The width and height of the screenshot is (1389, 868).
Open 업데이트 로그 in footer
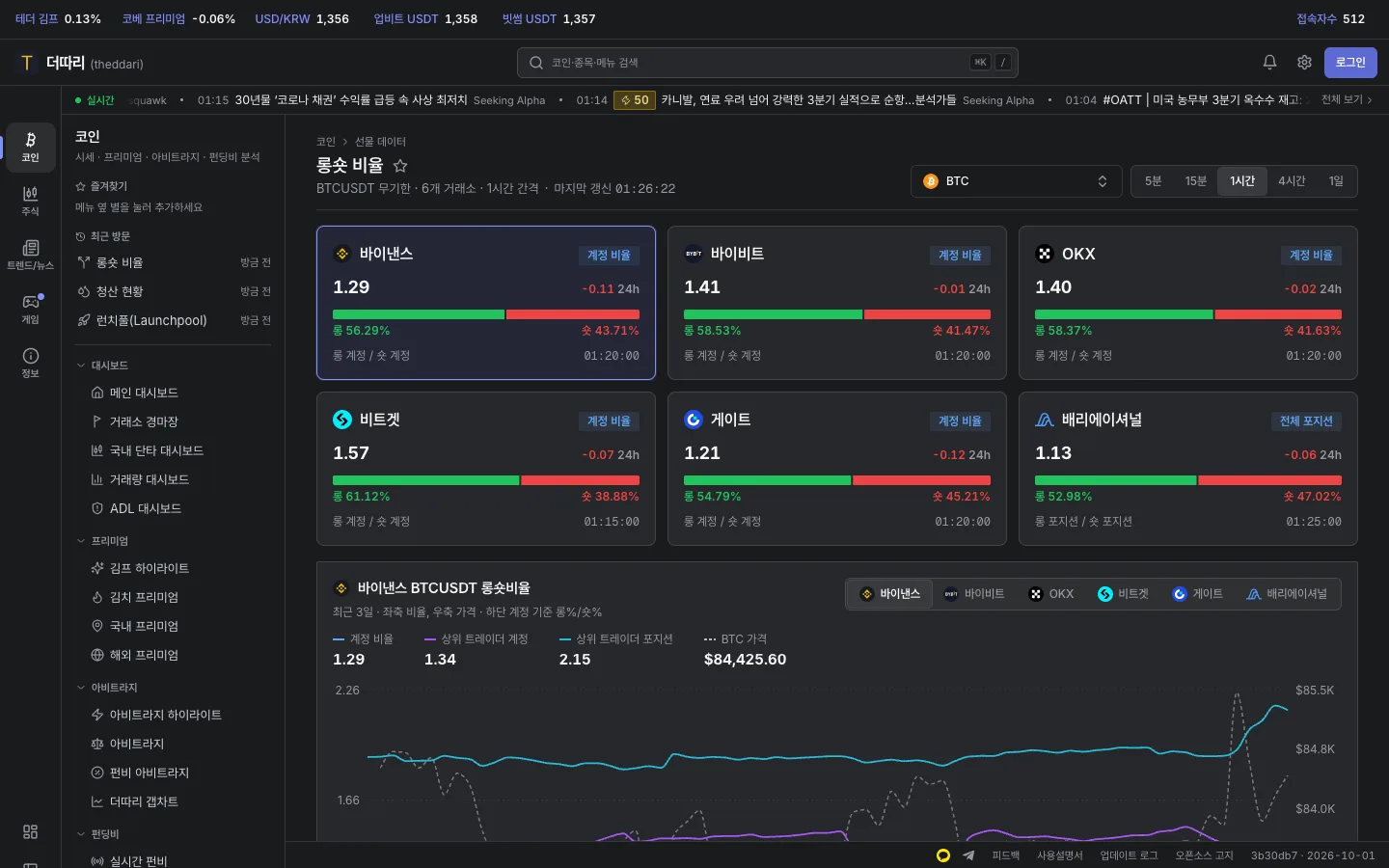[1130, 855]
